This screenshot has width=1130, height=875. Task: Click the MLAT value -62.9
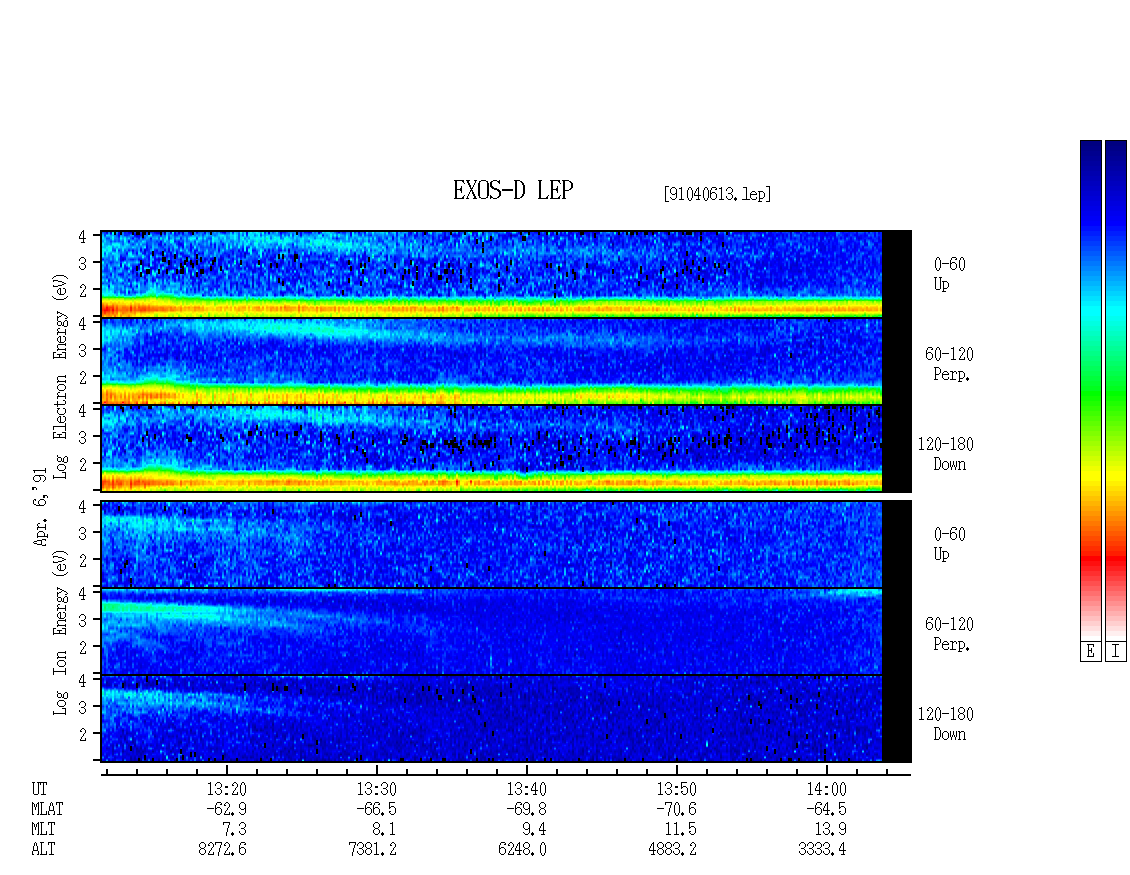[226, 809]
